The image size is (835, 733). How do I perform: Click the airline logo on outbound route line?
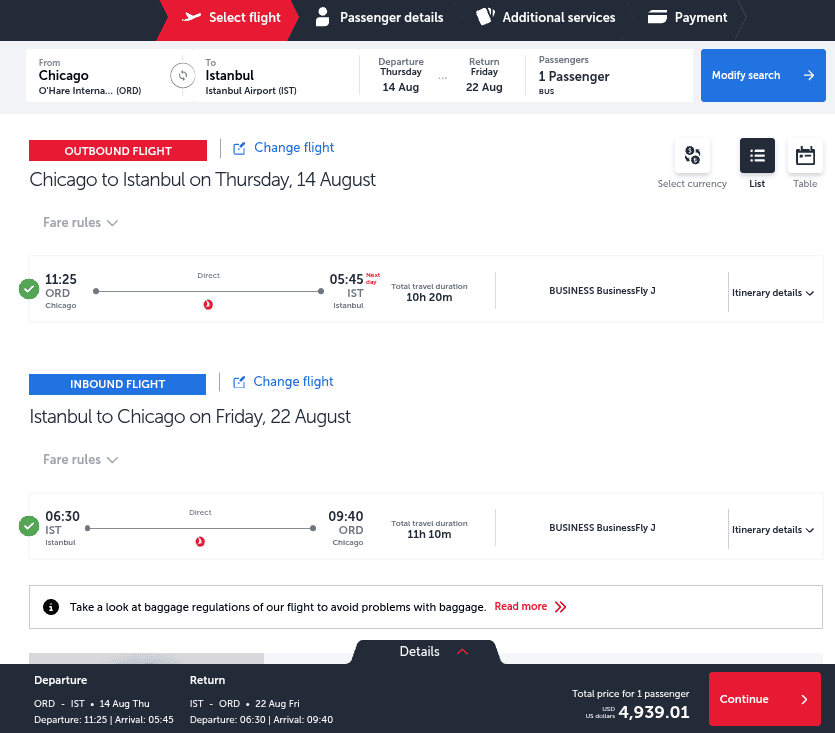[208, 304]
